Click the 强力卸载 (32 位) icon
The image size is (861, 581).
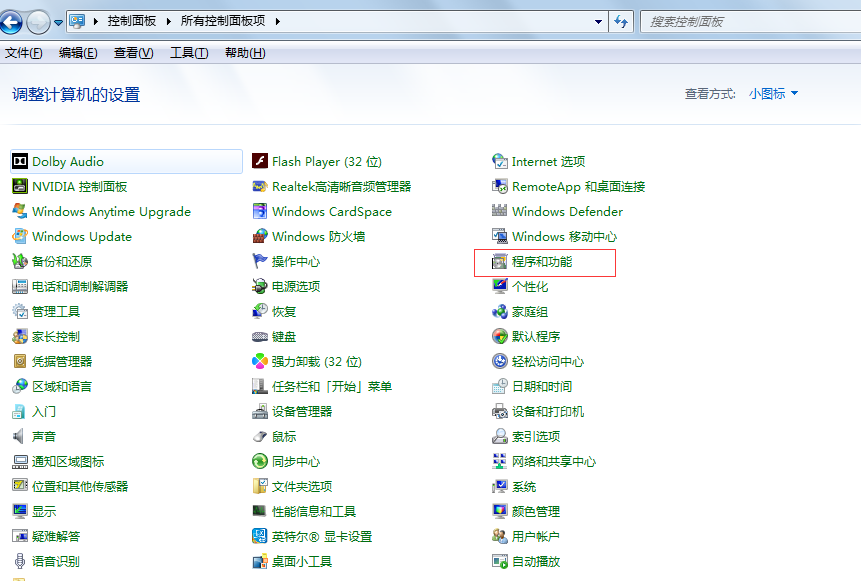(x=260, y=362)
